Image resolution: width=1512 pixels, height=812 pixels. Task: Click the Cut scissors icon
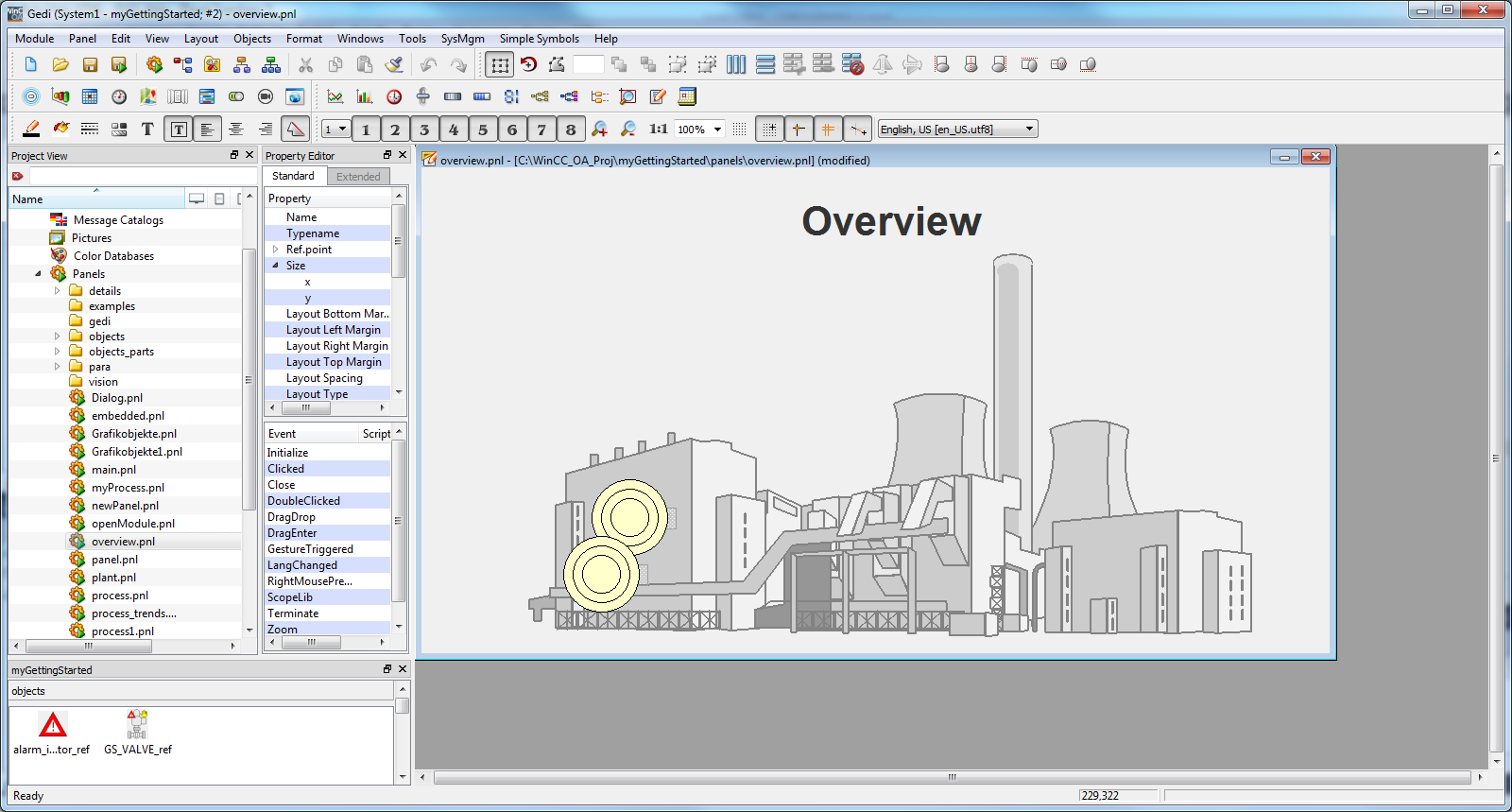pyautogui.click(x=305, y=65)
